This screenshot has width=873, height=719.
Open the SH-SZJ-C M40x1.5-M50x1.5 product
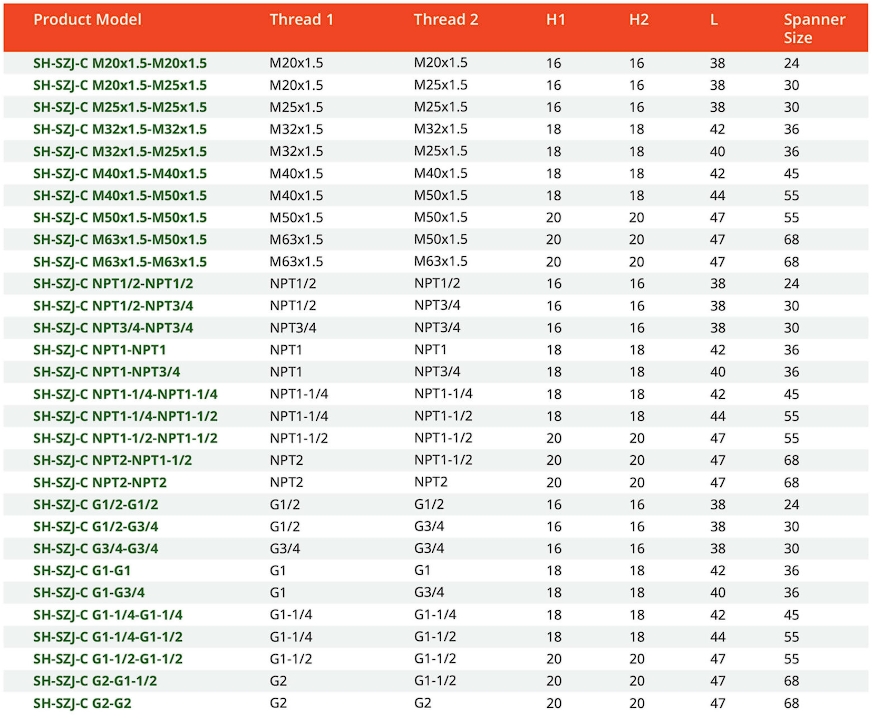(x=120, y=195)
